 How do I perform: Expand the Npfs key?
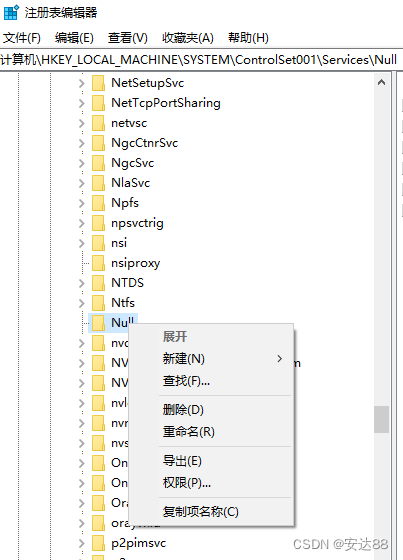[82, 203]
